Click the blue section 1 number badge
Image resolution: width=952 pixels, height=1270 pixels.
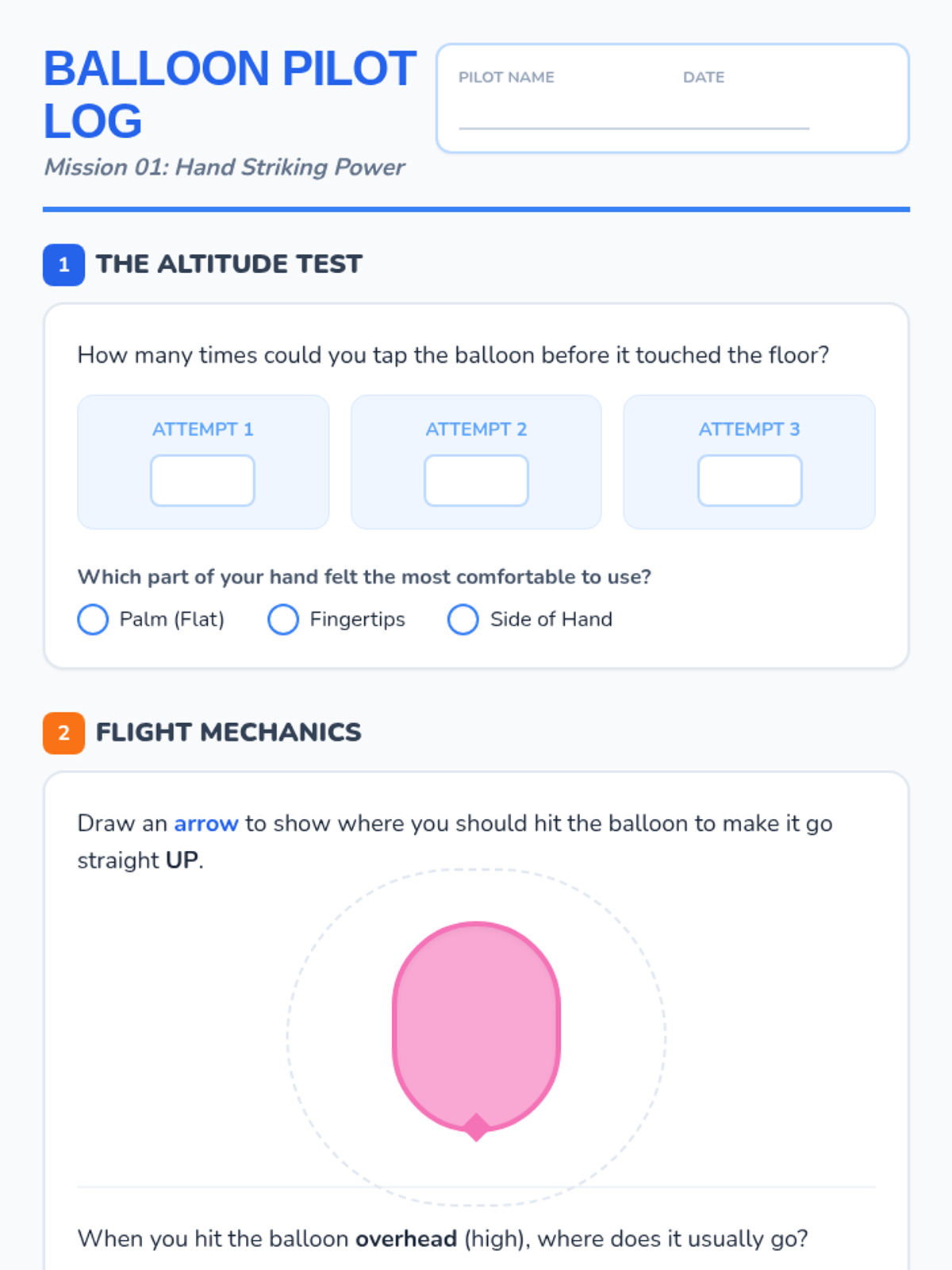(x=63, y=264)
